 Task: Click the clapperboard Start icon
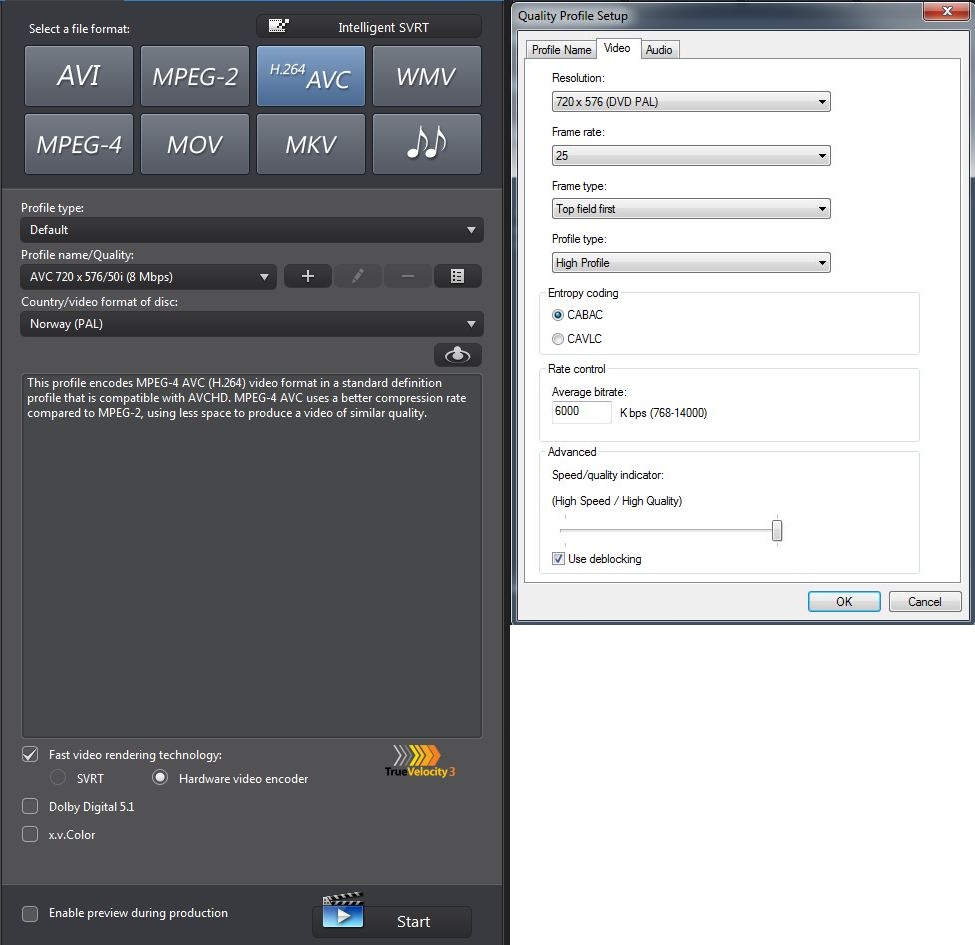(x=343, y=910)
